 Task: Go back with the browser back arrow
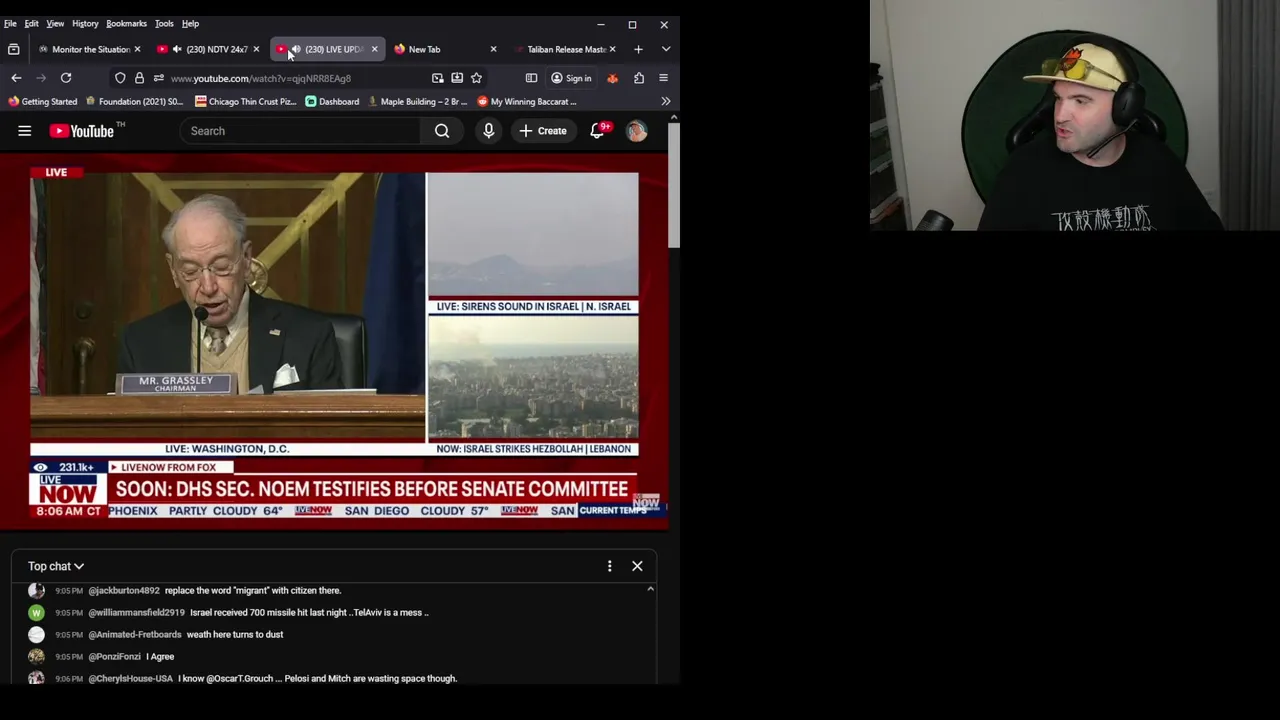(x=16, y=78)
